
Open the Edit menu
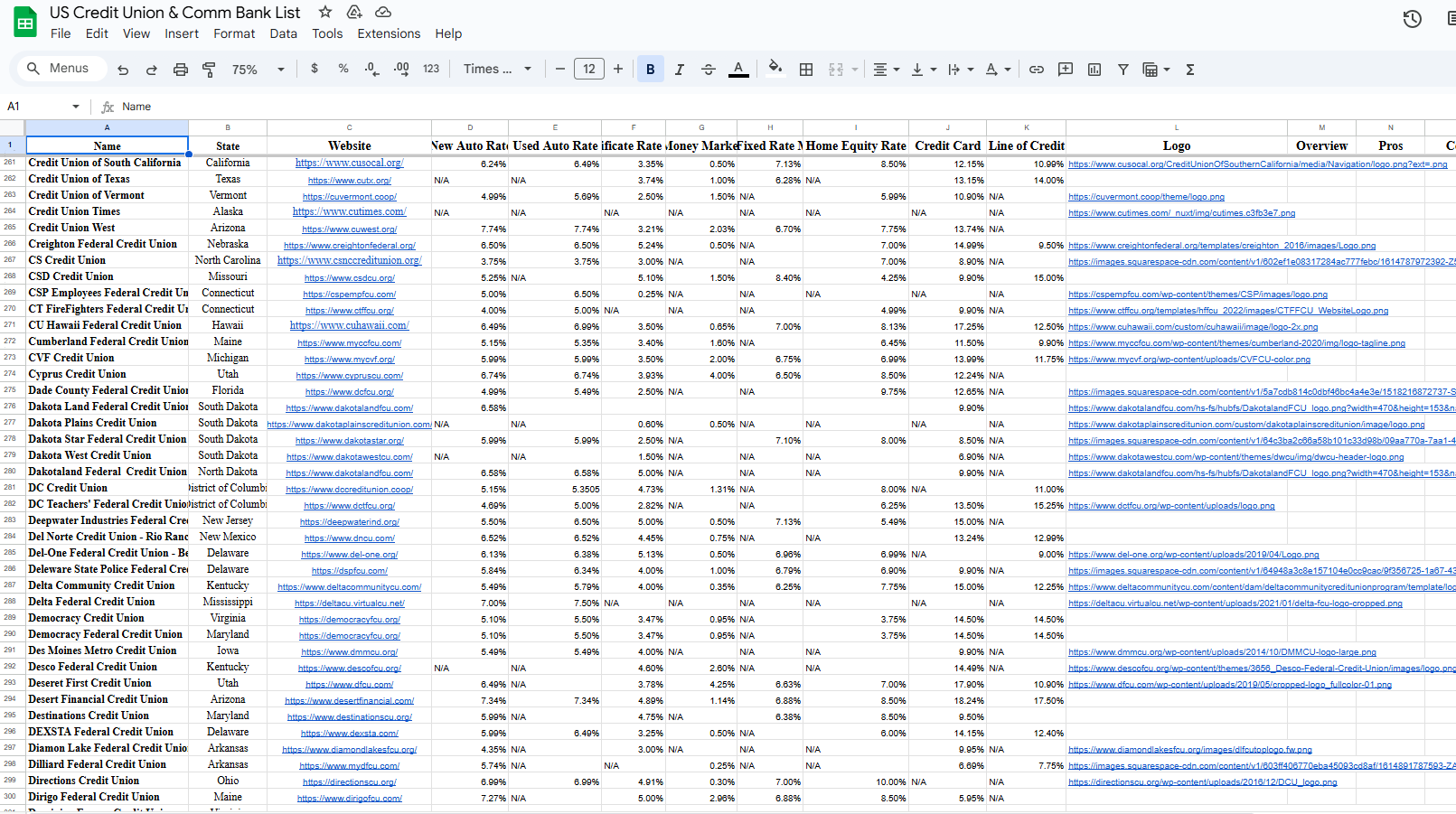[97, 33]
